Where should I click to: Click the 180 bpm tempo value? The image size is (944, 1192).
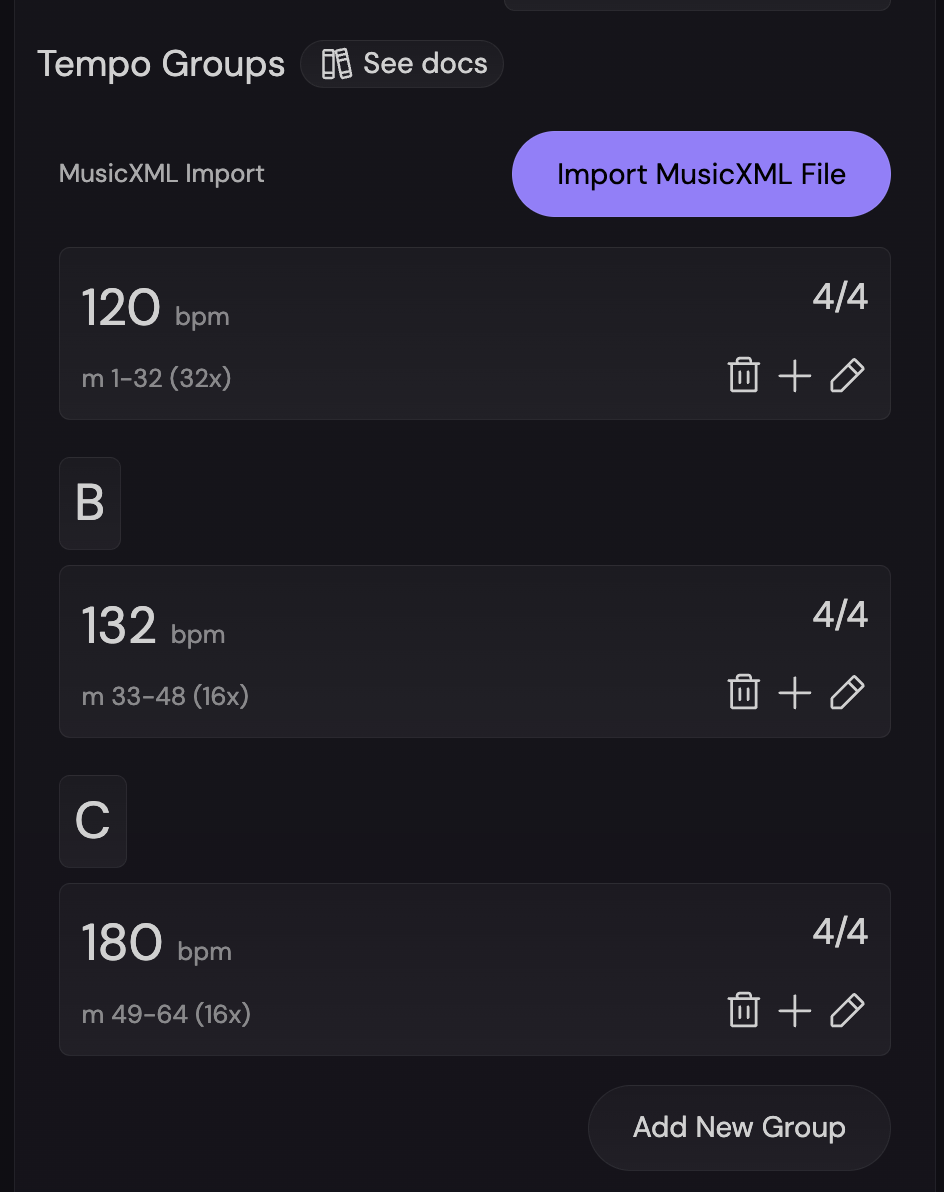click(x=121, y=941)
